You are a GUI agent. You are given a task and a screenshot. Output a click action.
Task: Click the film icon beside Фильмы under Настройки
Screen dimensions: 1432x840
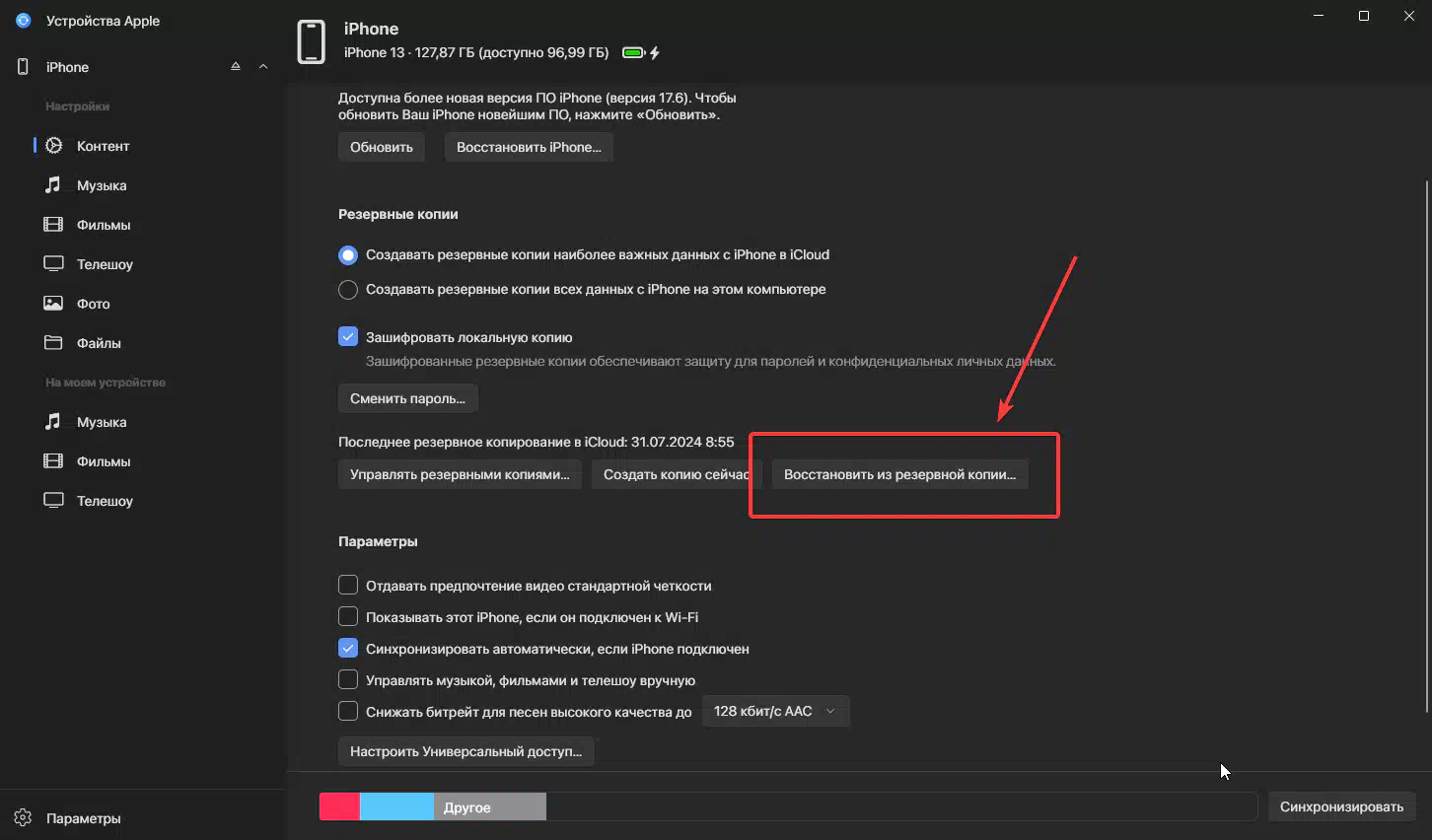pos(53,224)
